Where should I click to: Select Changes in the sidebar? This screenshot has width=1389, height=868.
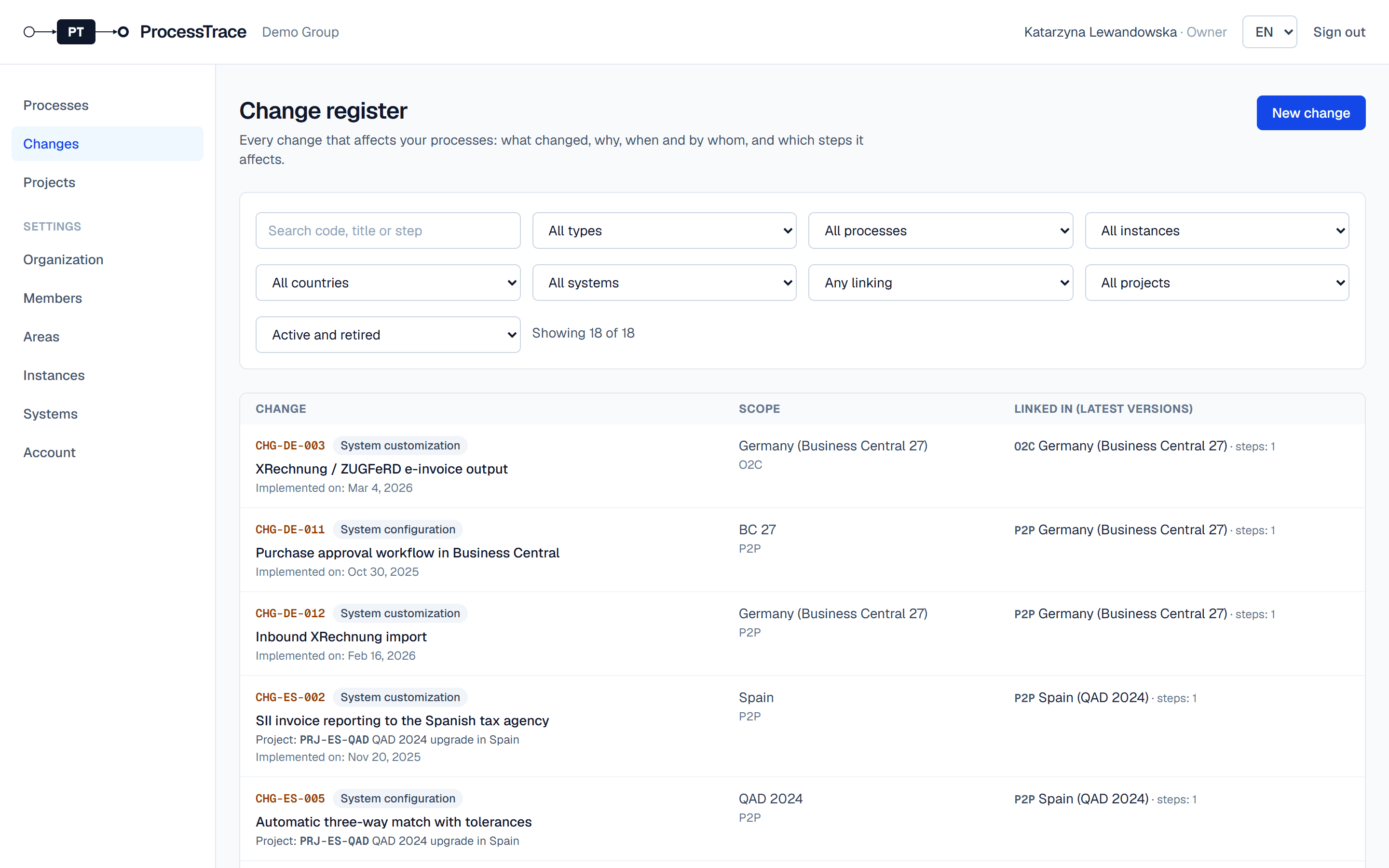coord(108,144)
